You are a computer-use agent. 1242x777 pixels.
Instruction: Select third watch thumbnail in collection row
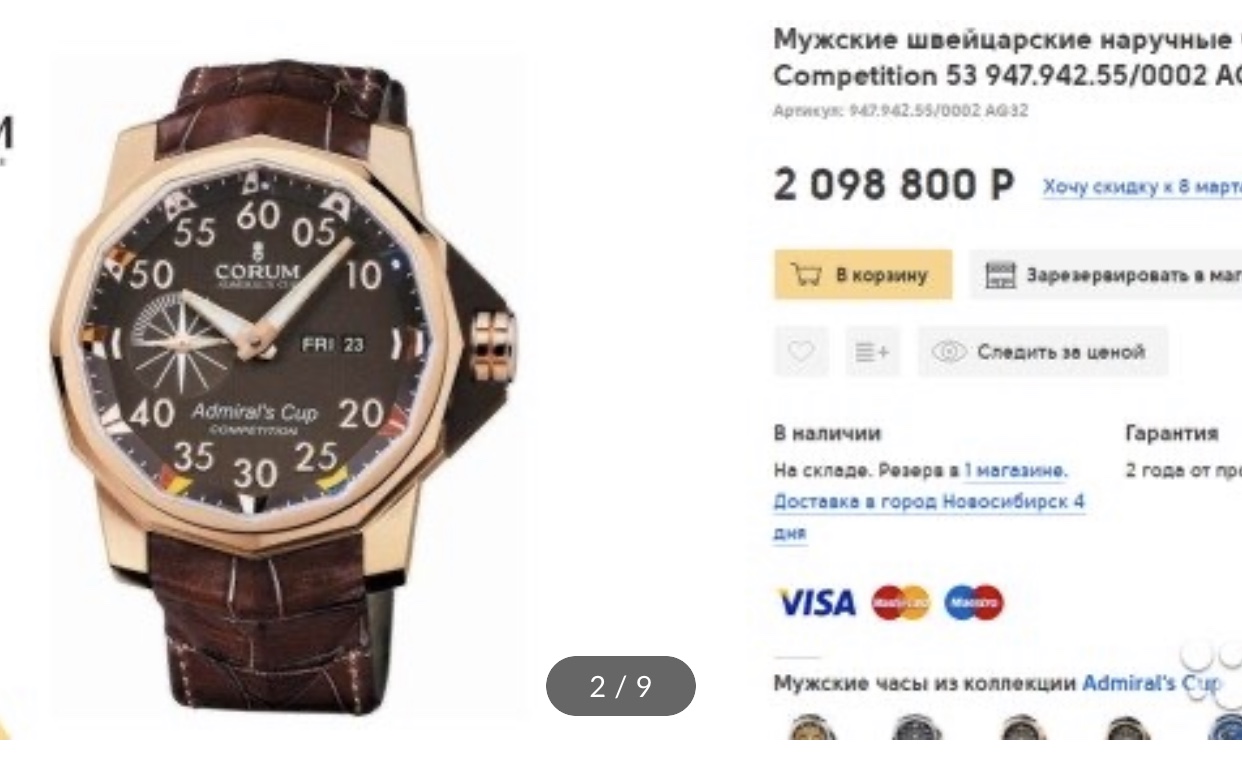1021,728
